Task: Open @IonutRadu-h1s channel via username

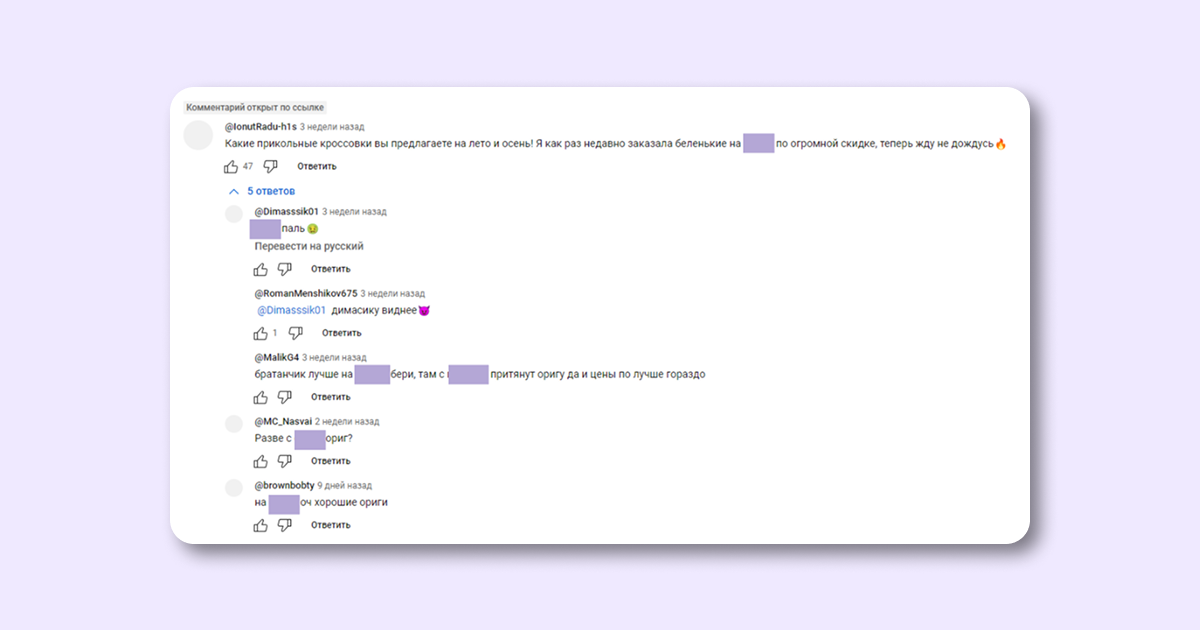Action: [260, 127]
